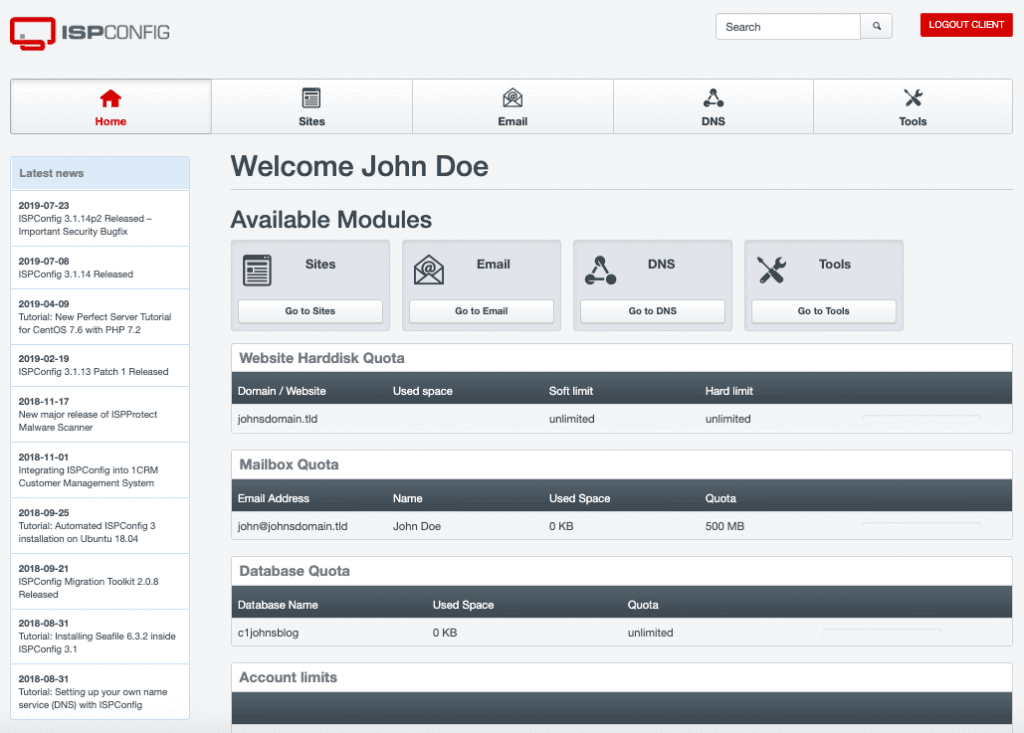Click the magnifier search button

(x=877, y=27)
